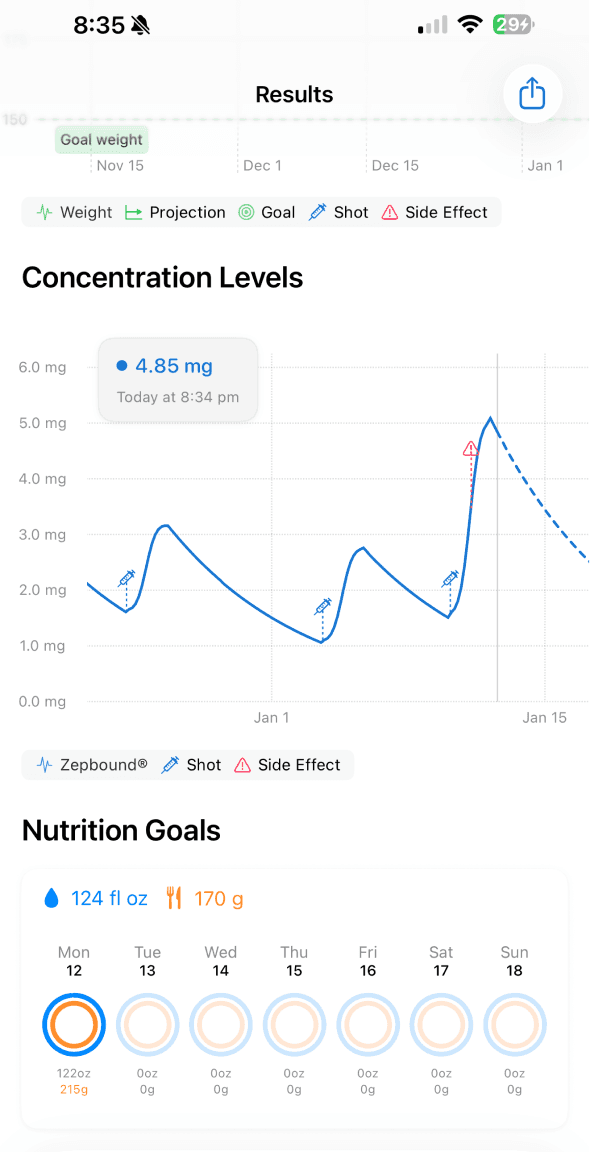Click the Zepbound waveform icon in the lower legend
The image size is (590, 1152).
click(x=44, y=764)
